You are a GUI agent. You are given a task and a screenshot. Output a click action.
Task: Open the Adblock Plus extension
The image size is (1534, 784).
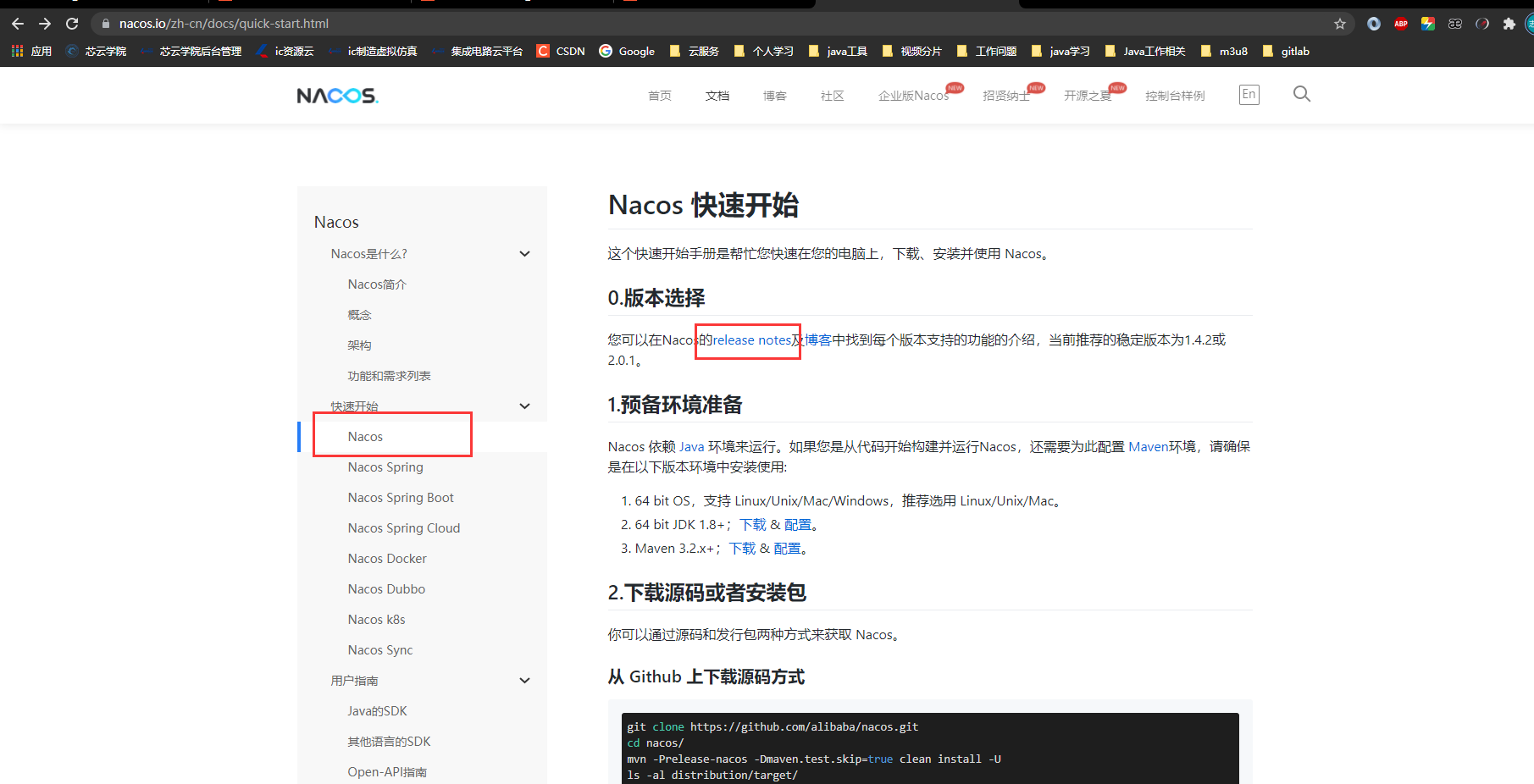[x=1401, y=24]
